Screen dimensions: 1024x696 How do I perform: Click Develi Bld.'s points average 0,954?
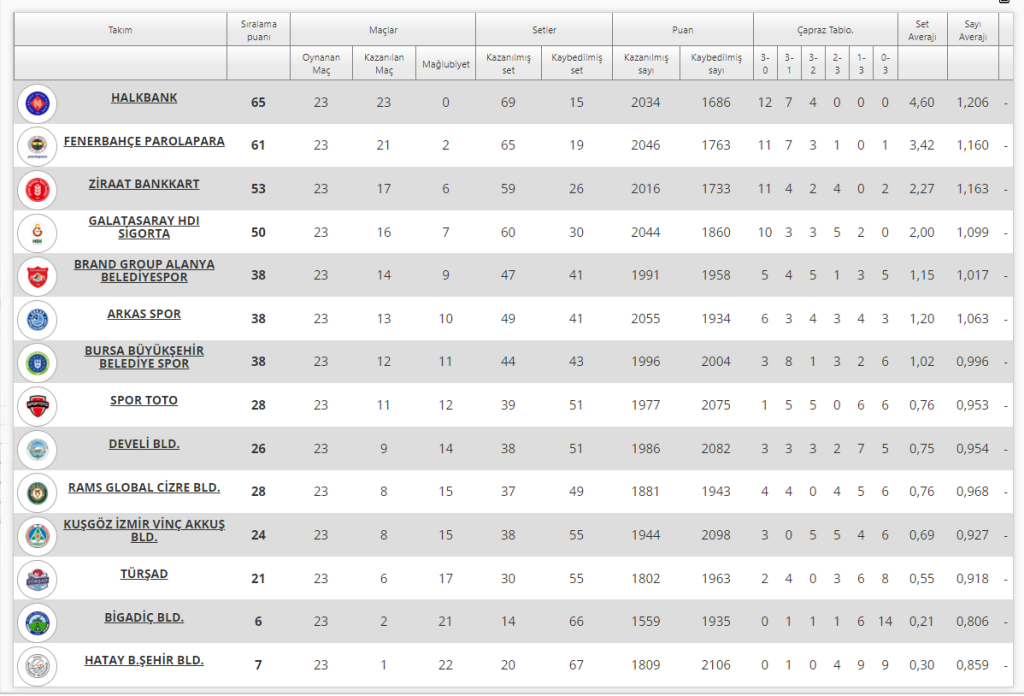click(x=972, y=449)
